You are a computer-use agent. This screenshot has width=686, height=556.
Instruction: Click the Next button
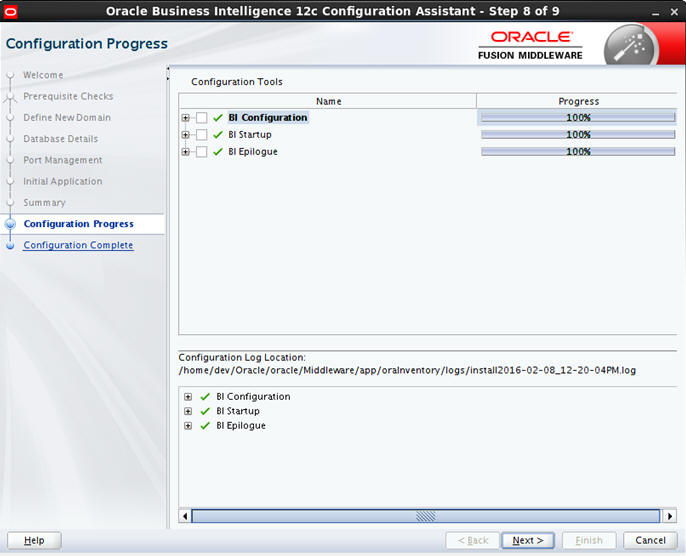(528, 541)
